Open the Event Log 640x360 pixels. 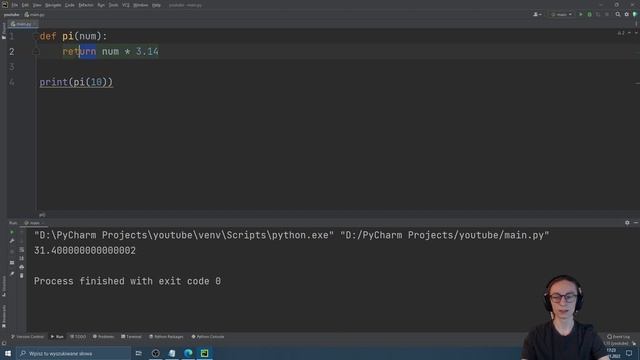[618, 337]
